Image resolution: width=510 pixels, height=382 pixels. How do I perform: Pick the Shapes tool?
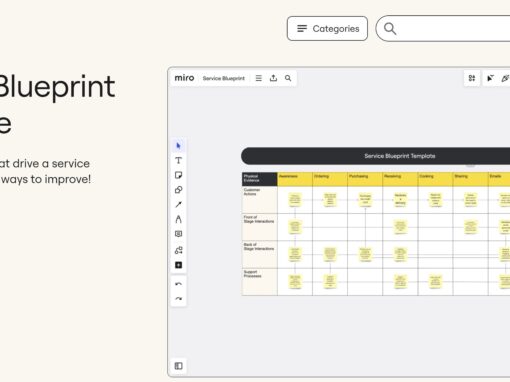178,190
